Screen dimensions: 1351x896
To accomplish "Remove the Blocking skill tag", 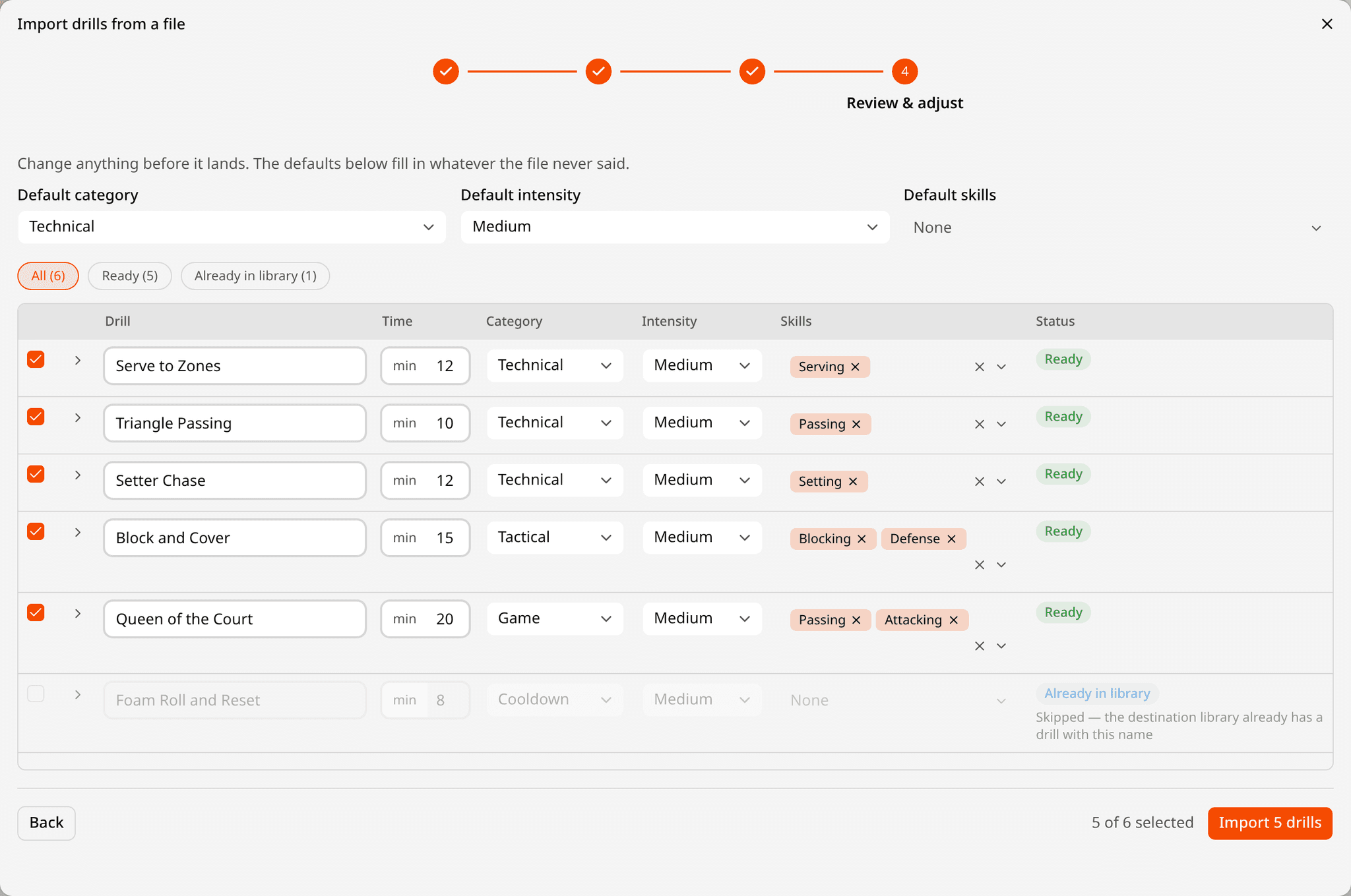I will click(862, 539).
